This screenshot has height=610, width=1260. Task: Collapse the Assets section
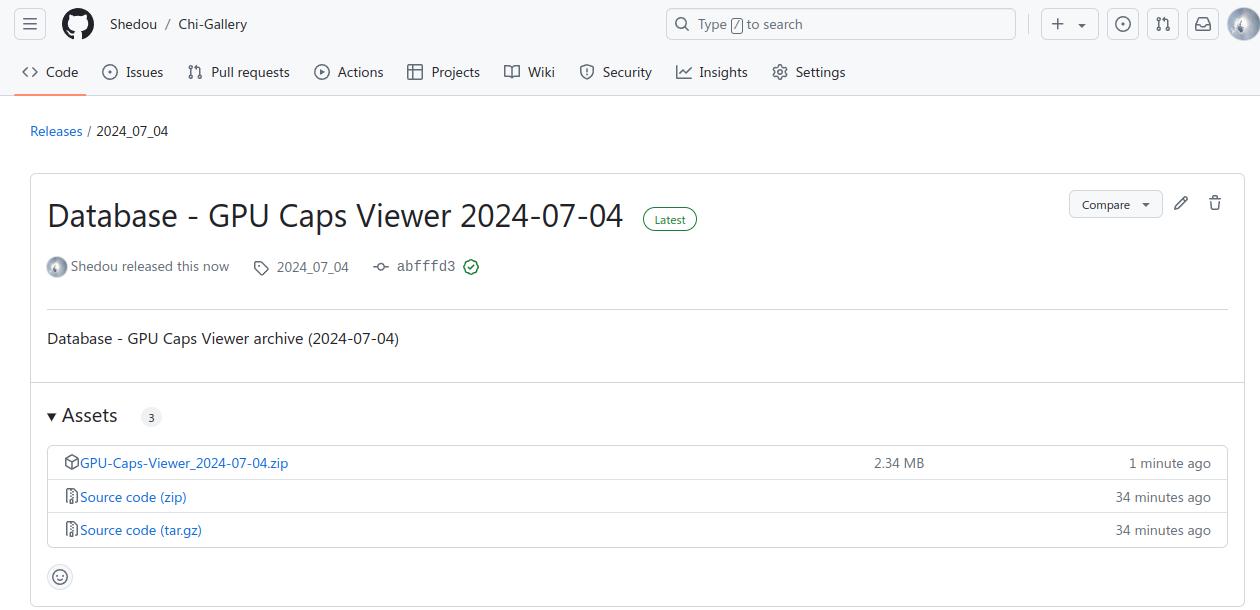coord(82,416)
